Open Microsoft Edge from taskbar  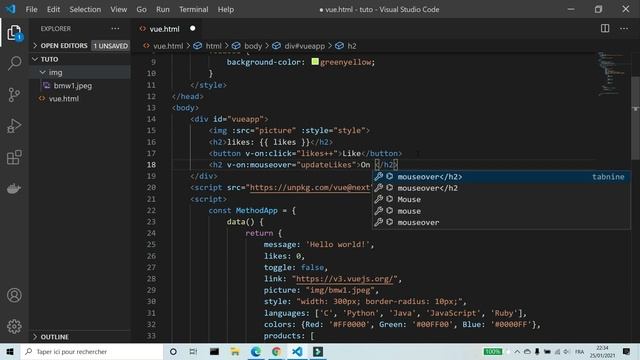pos(256,351)
